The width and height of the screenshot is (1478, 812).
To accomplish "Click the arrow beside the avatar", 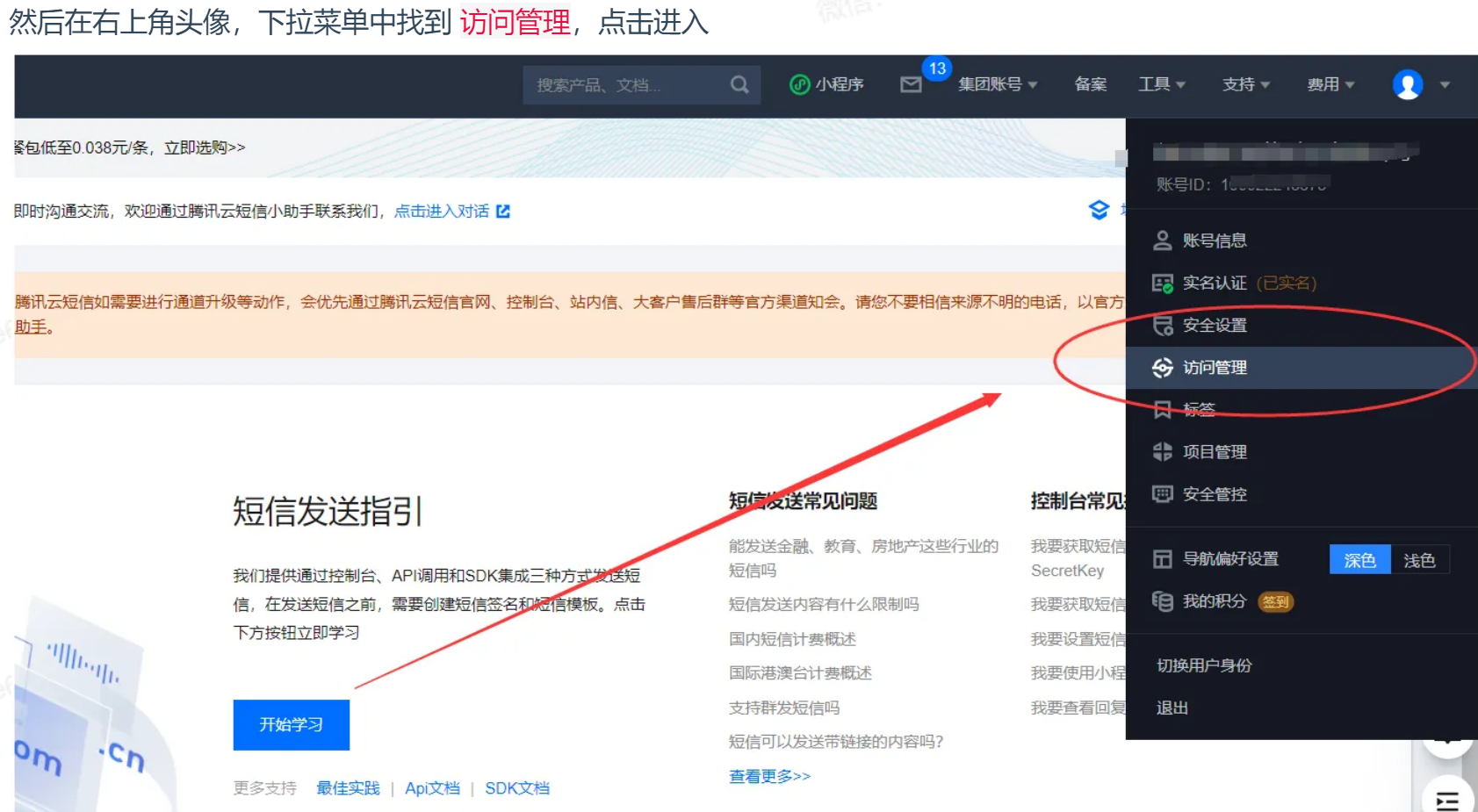I will click(1445, 85).
